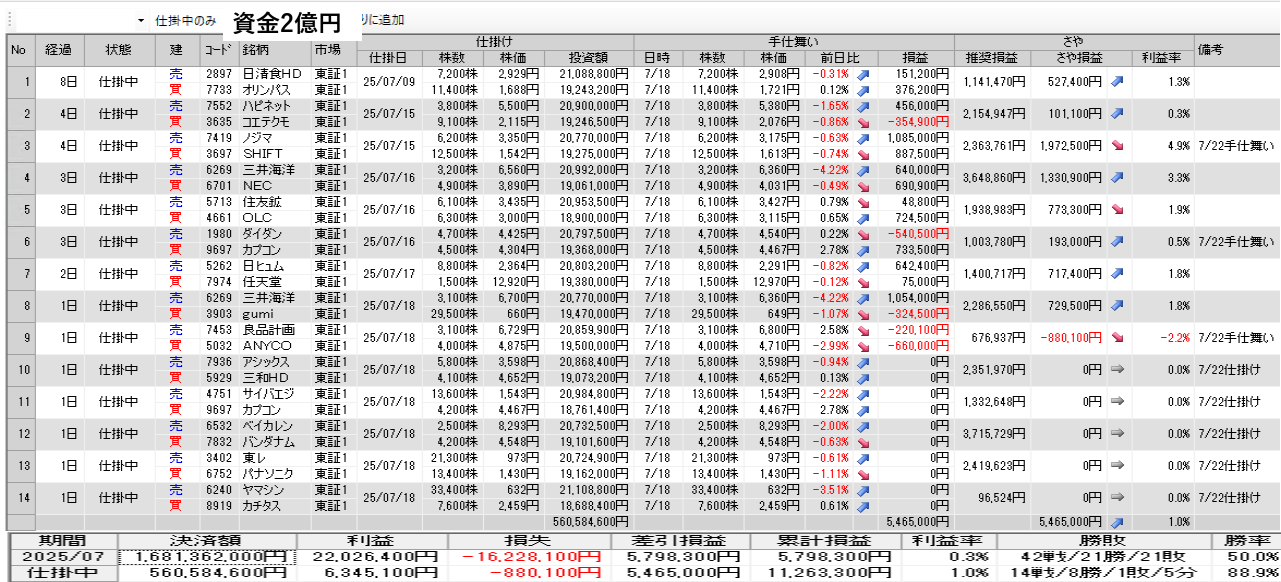This screenshot has height=582, width=1281.
Task: Click the 売 link for ノジマ
Action: [176, 138]
